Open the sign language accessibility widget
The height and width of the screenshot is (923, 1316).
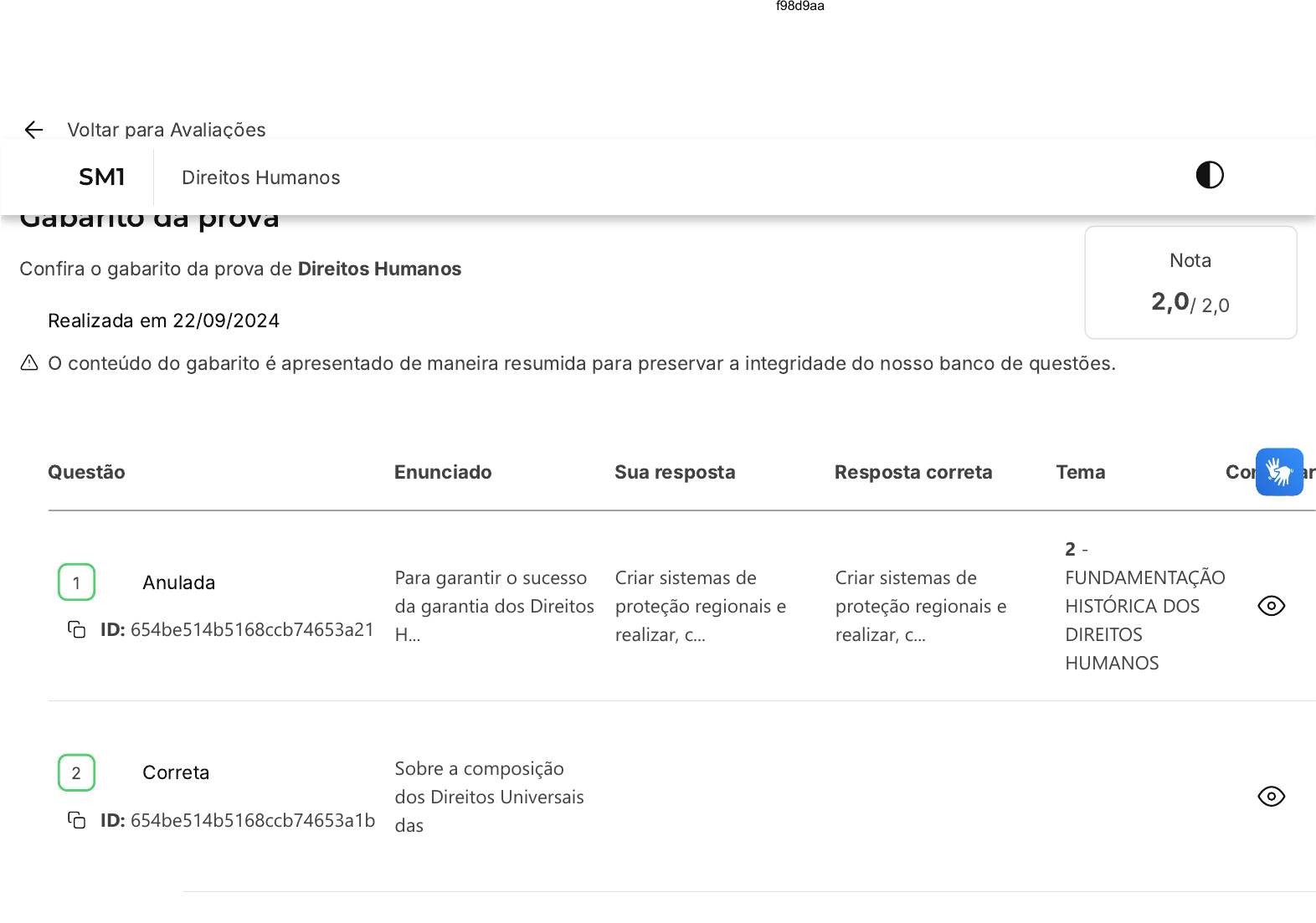tap(1279, 472)
